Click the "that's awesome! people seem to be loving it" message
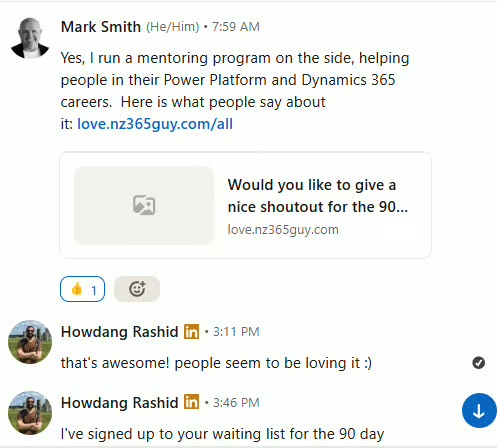497x448 pixels. (x=216, y=363)
